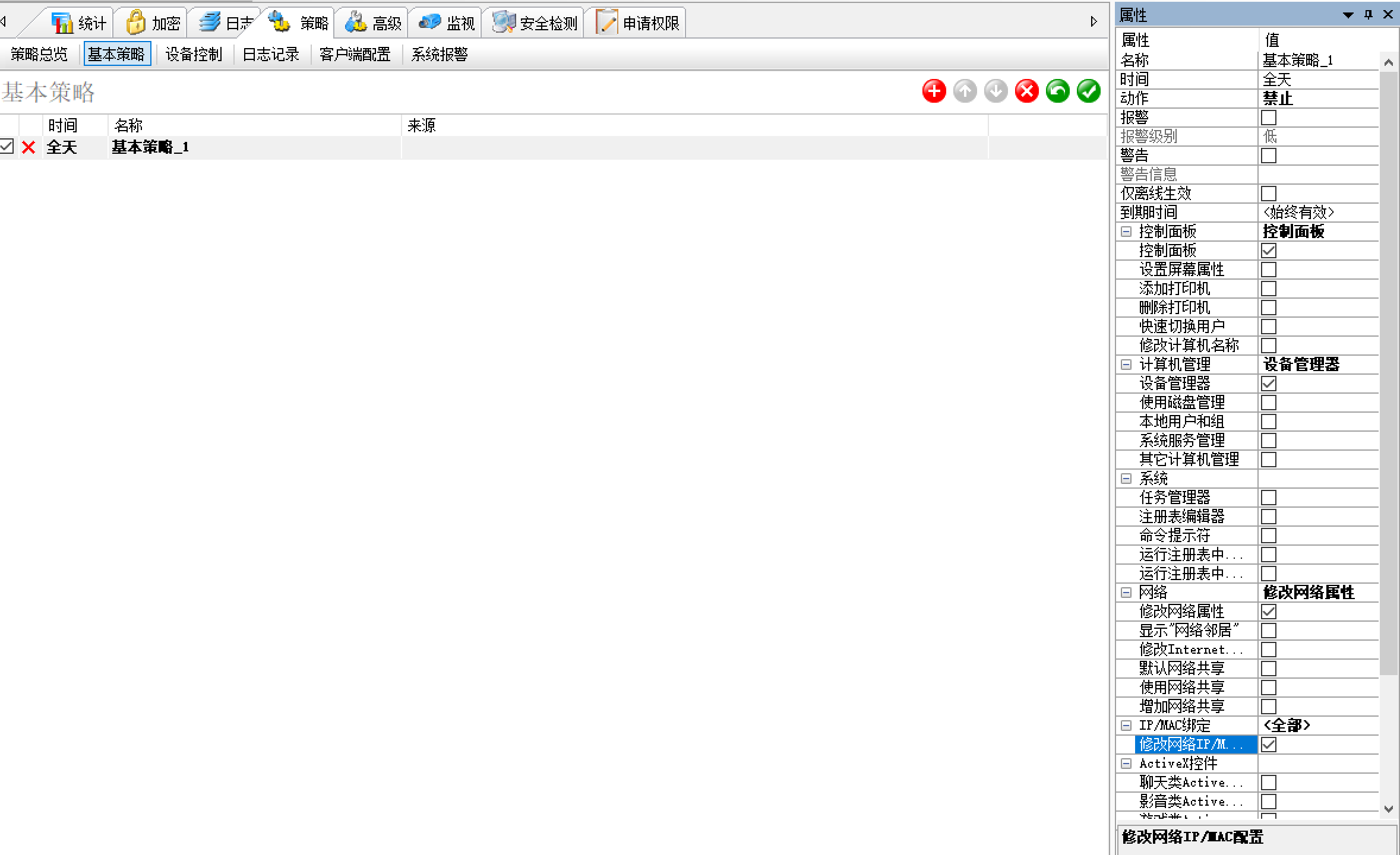Switch to the 设备控制 sub-tab

coord(194,55)
